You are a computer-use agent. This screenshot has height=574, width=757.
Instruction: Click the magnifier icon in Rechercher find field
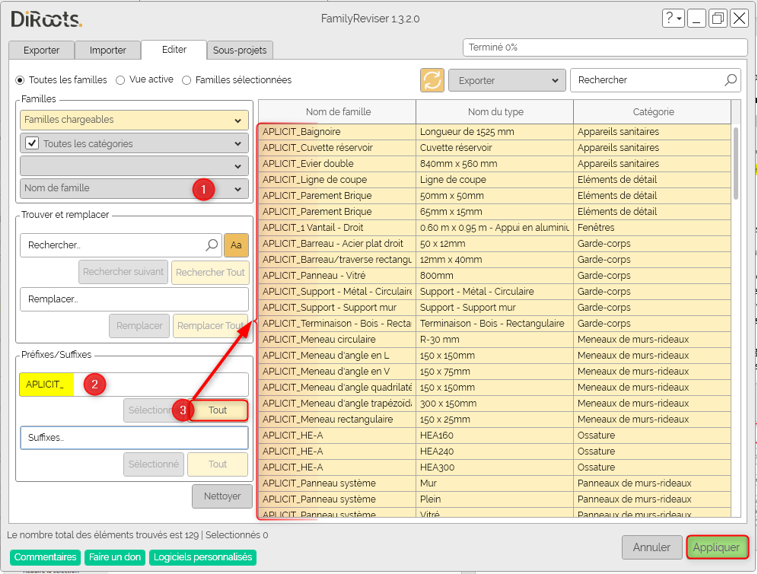pyautogui.click(x=212, y=245)
